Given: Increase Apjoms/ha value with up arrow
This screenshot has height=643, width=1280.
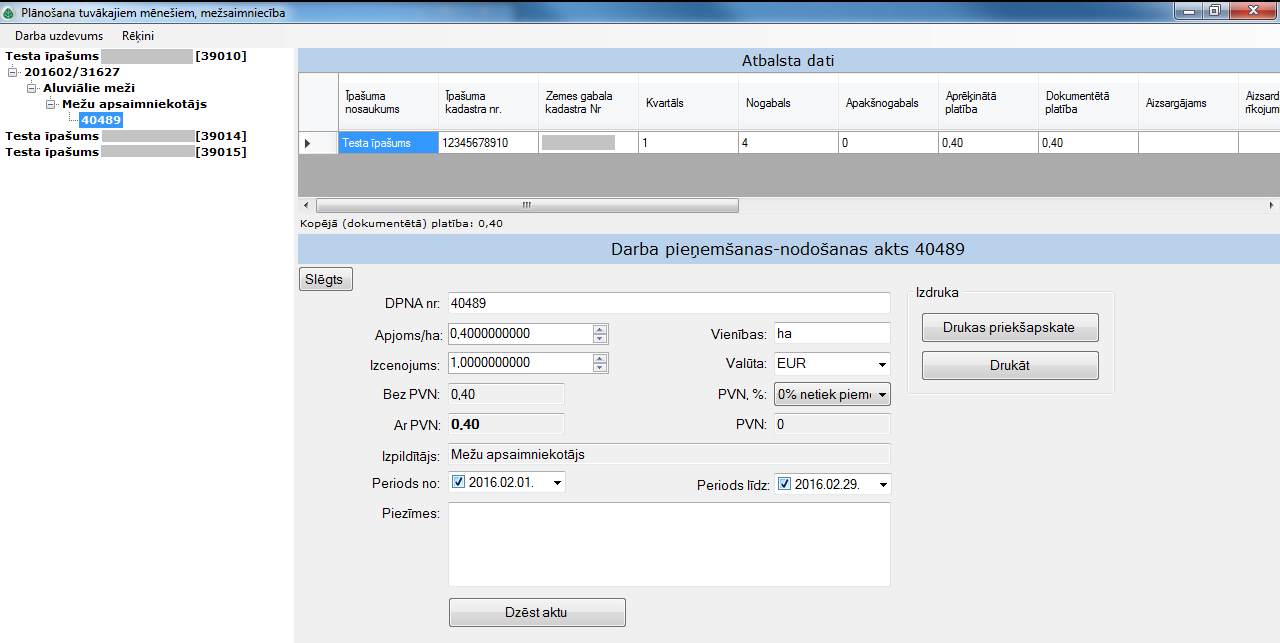Looking at the screenshot, I should click(600, 329).
